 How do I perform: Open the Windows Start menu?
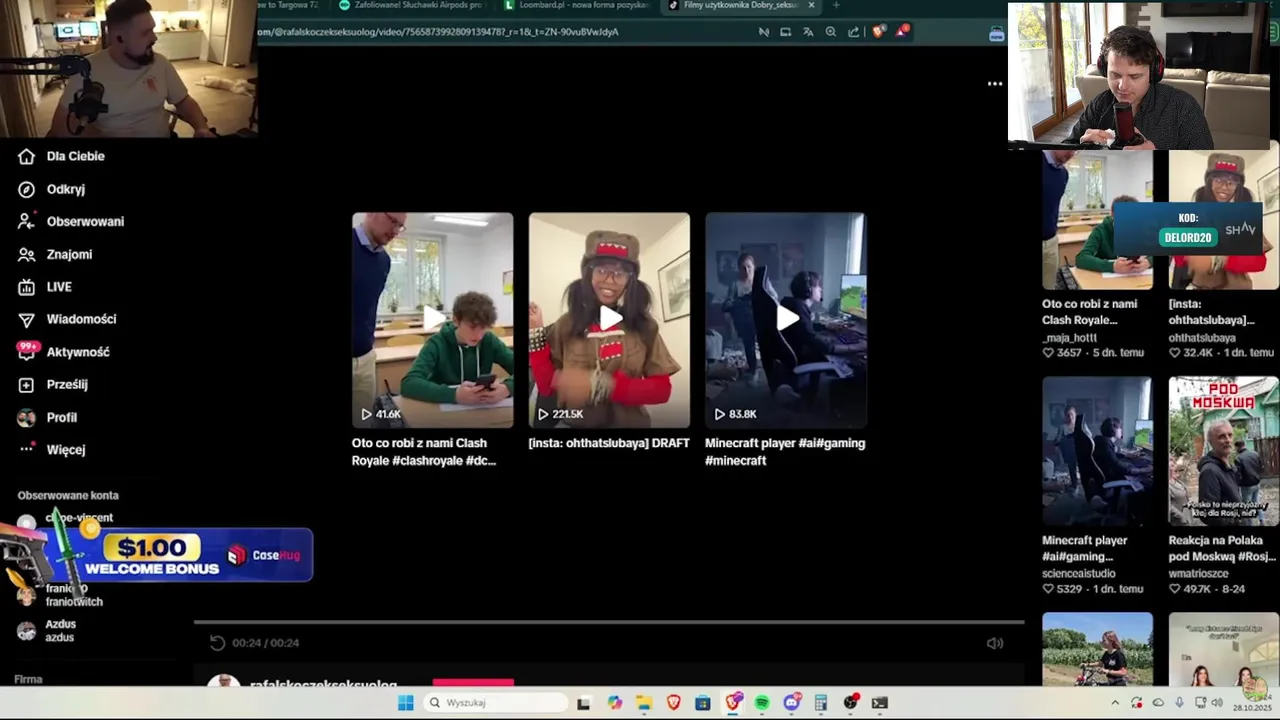[405, 703]
